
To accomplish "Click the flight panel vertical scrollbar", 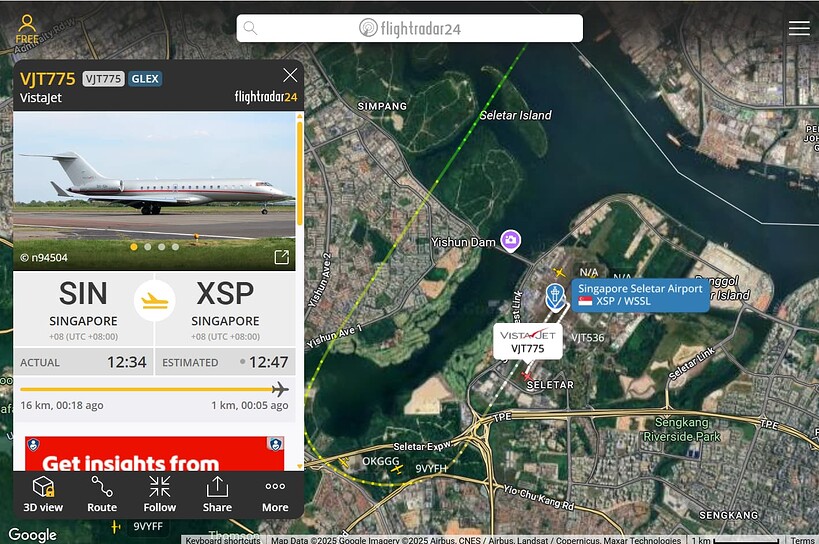I will (x=300, y=170).
